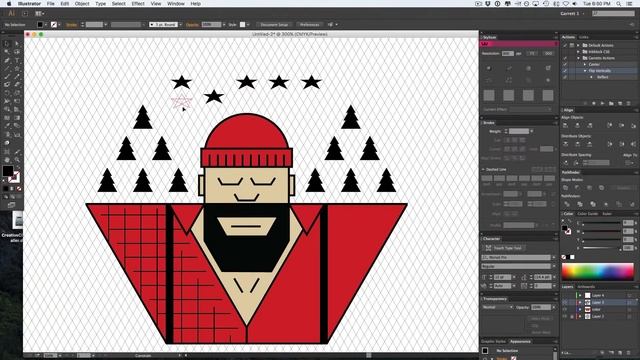Viewport: 640px width, 360px height.
Task: Open the Normal blending mode dropdown
Action: coord(496,307)
